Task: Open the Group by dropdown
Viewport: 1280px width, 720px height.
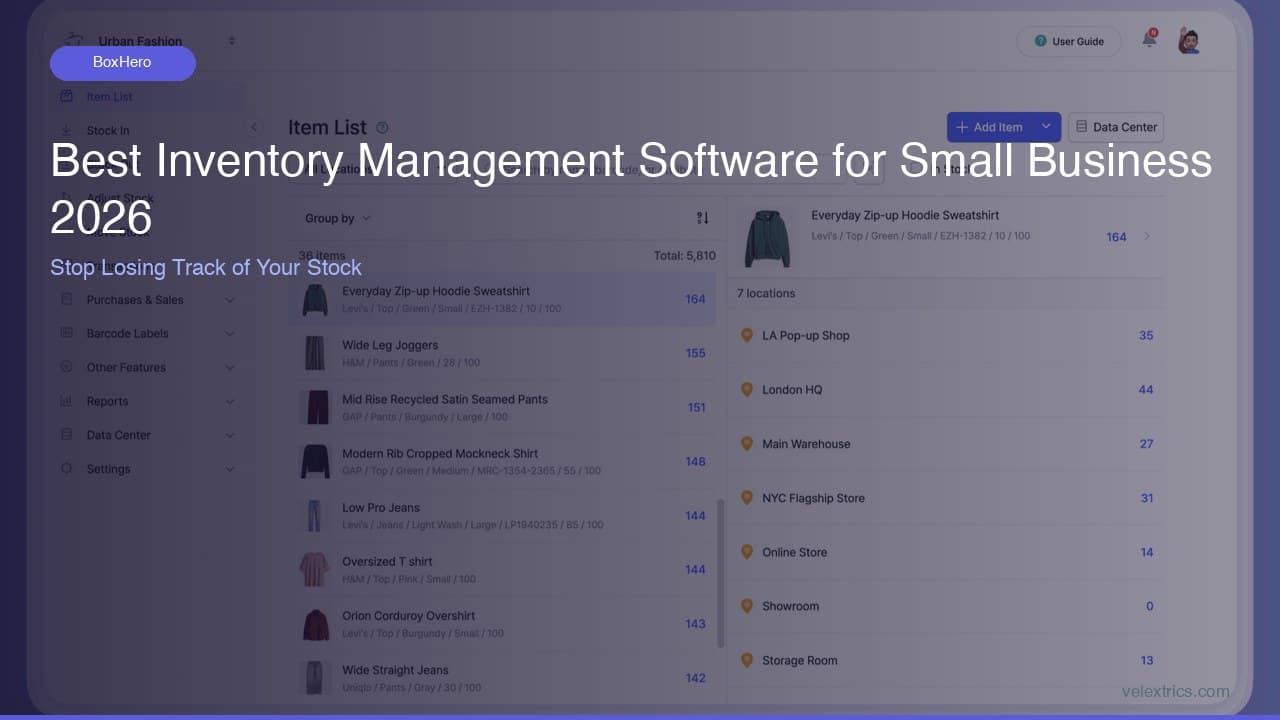Action: point(337,218)
